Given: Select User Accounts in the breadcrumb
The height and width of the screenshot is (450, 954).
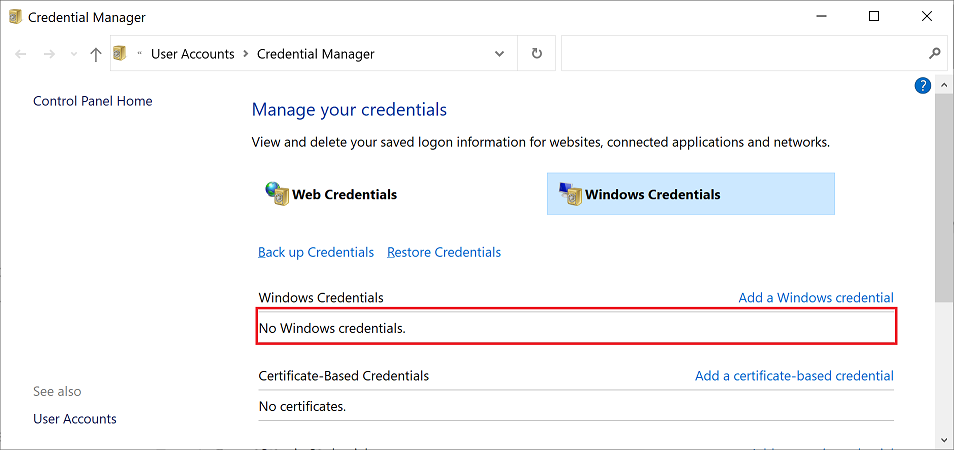Looking at the screenshot, I should click(x=192, y=54).
